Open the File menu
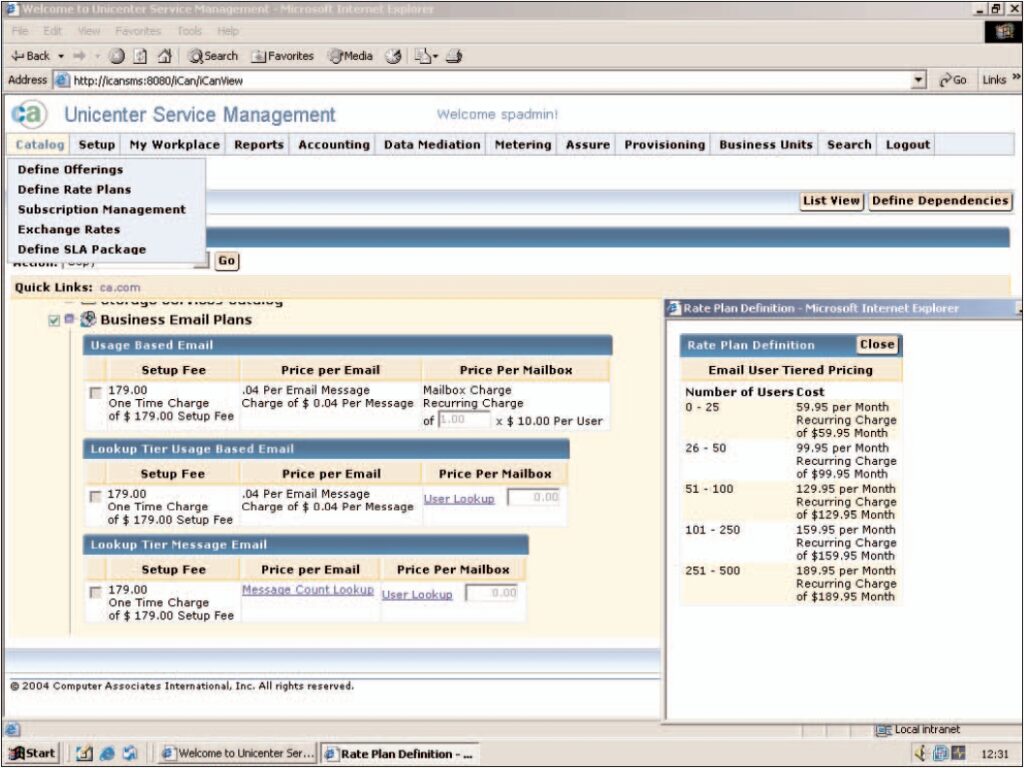 20,31
